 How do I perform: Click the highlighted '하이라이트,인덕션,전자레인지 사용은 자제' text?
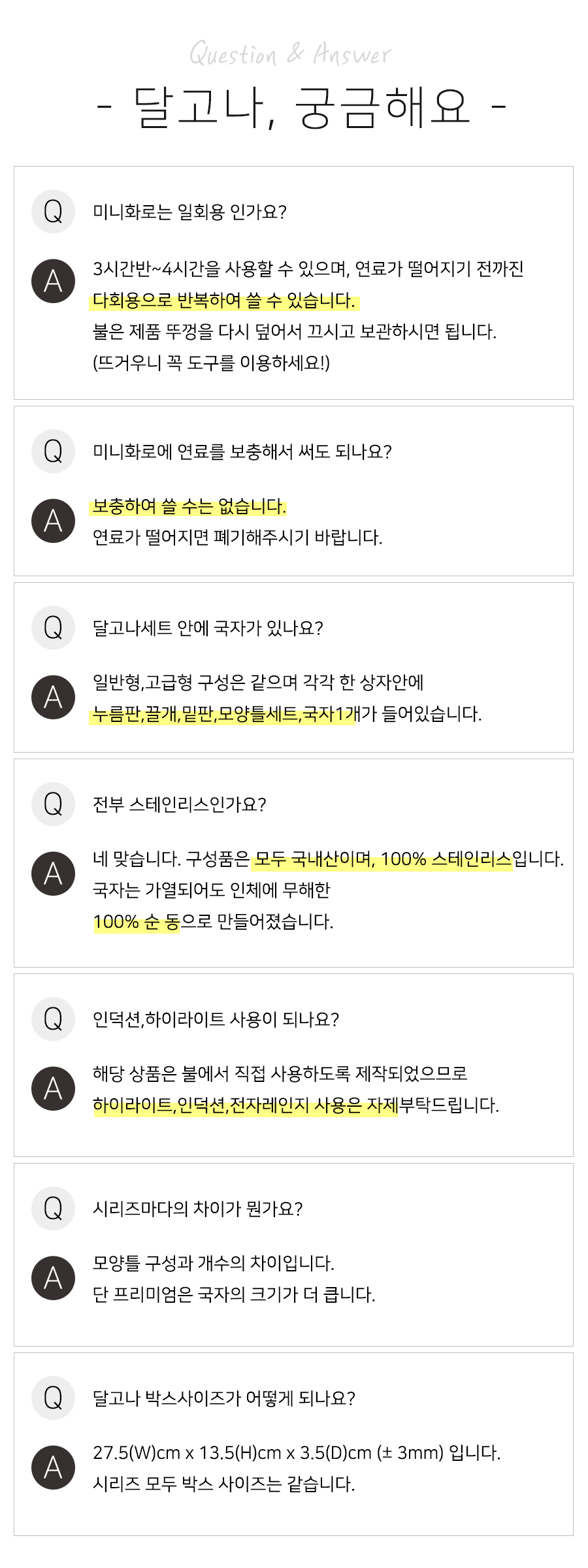point(245,1105)
